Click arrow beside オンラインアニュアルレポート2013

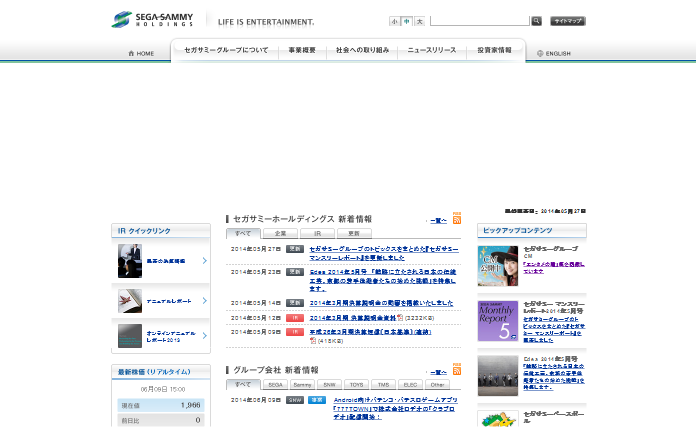click(205, 336)
